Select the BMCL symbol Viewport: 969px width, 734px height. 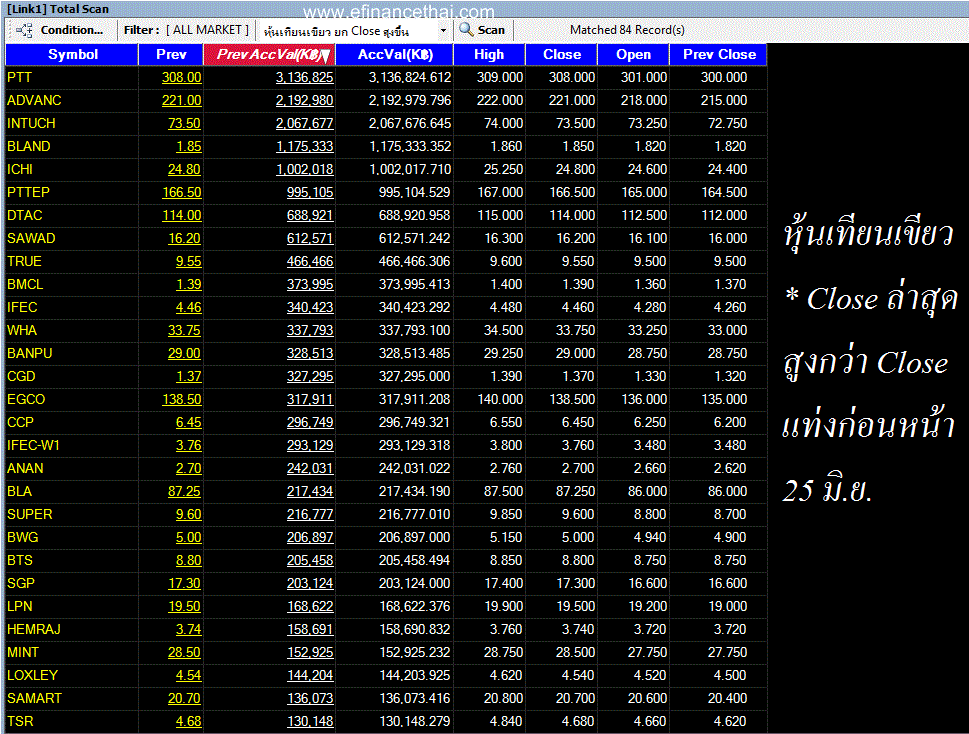pos(25,284)
